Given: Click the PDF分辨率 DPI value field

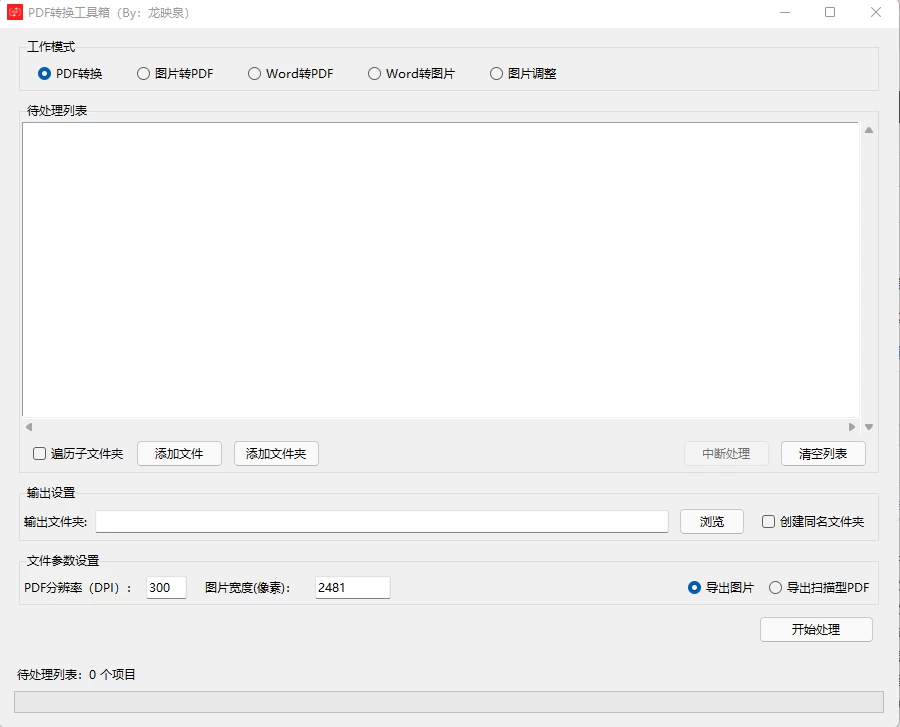Looking at the screenshot, I should click(165, 587).
